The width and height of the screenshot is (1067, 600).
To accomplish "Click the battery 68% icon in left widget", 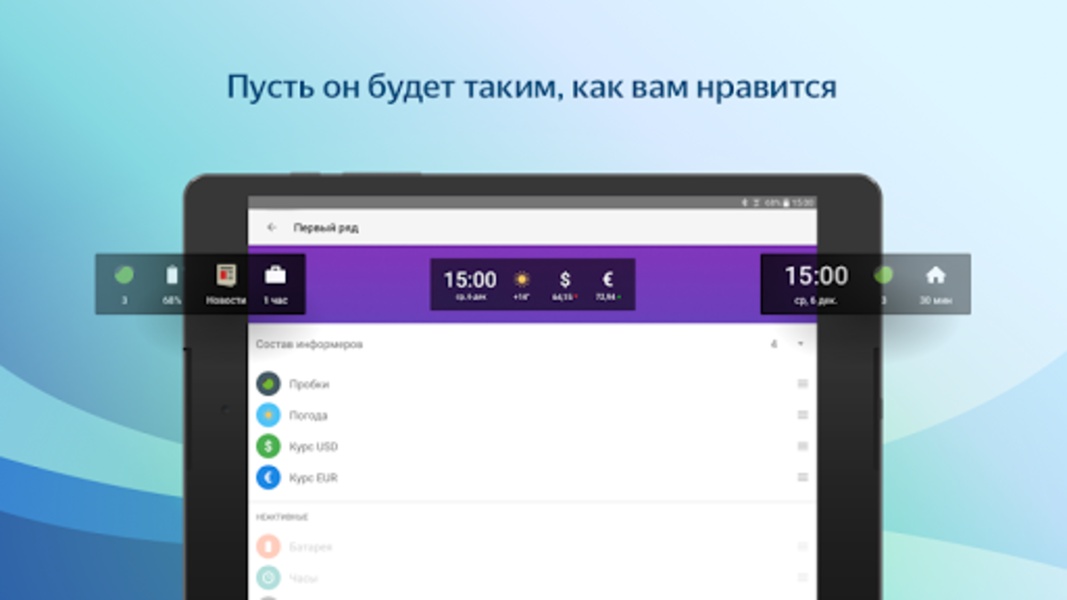I will [x=172, y=276].
